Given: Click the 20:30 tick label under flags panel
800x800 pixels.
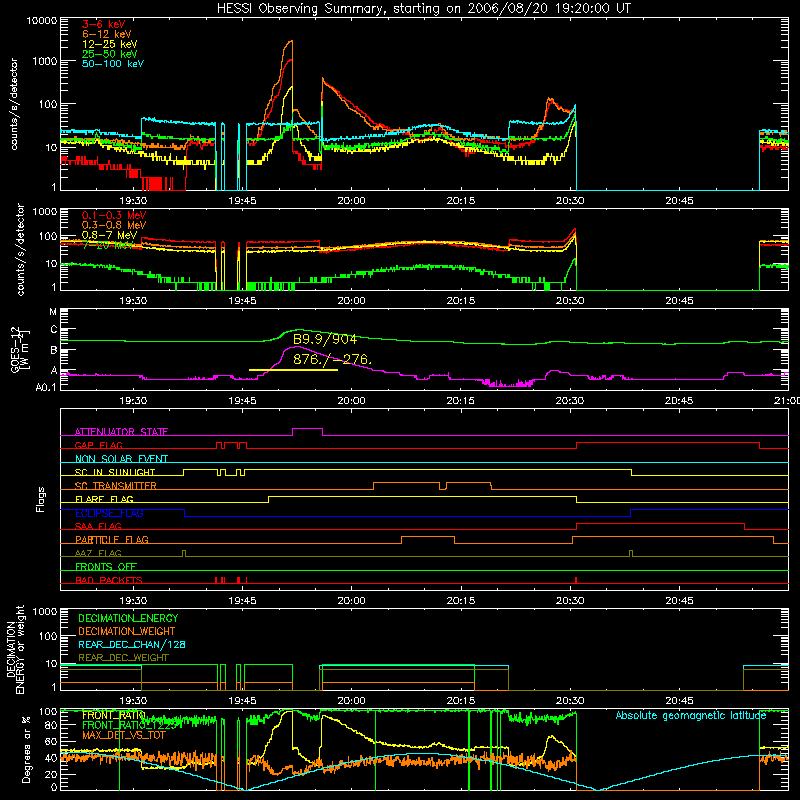Looking at the screenshot, I should coord(570,601).
